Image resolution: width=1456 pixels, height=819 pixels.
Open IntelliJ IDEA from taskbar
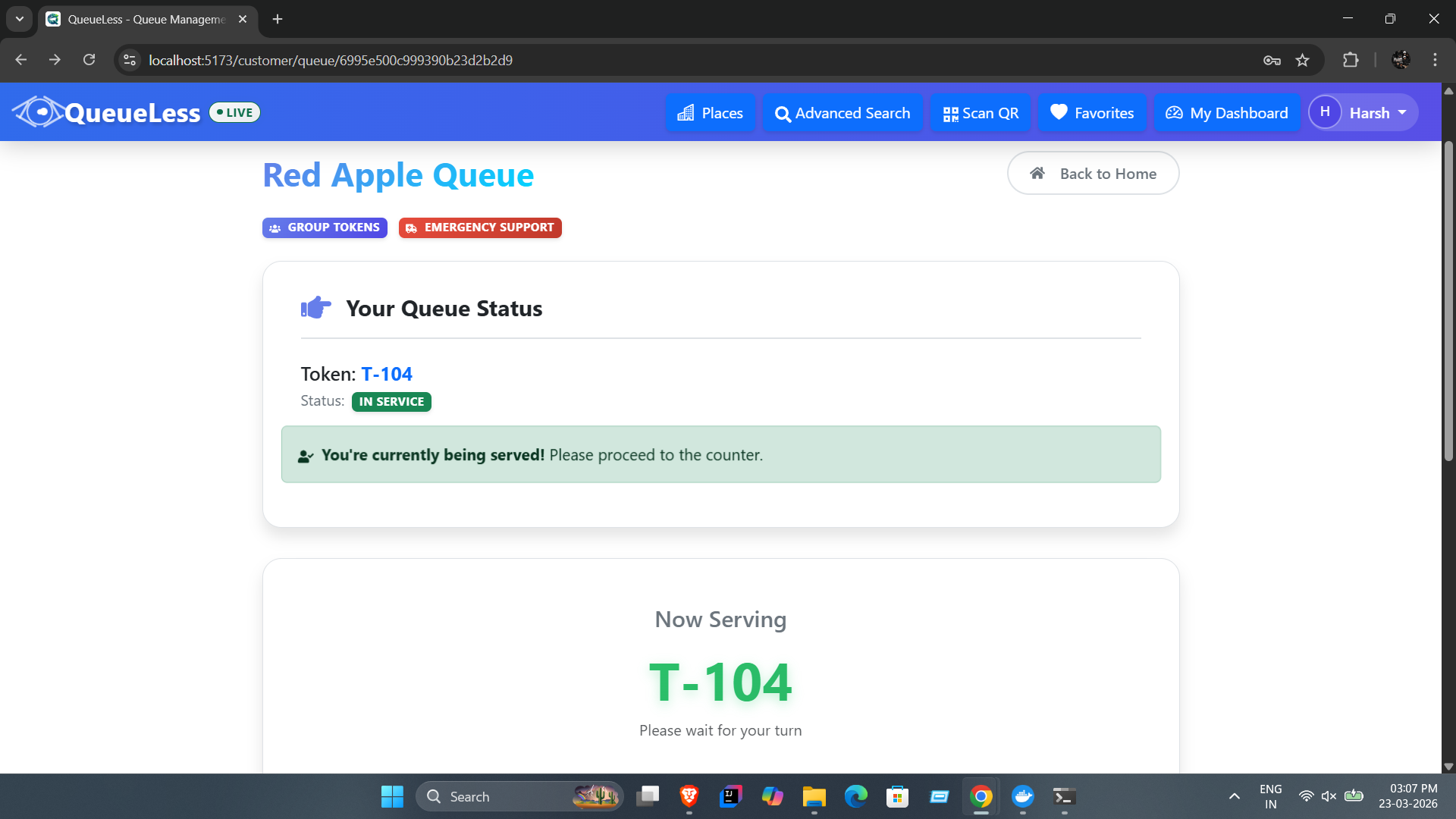tap(731, 796)
